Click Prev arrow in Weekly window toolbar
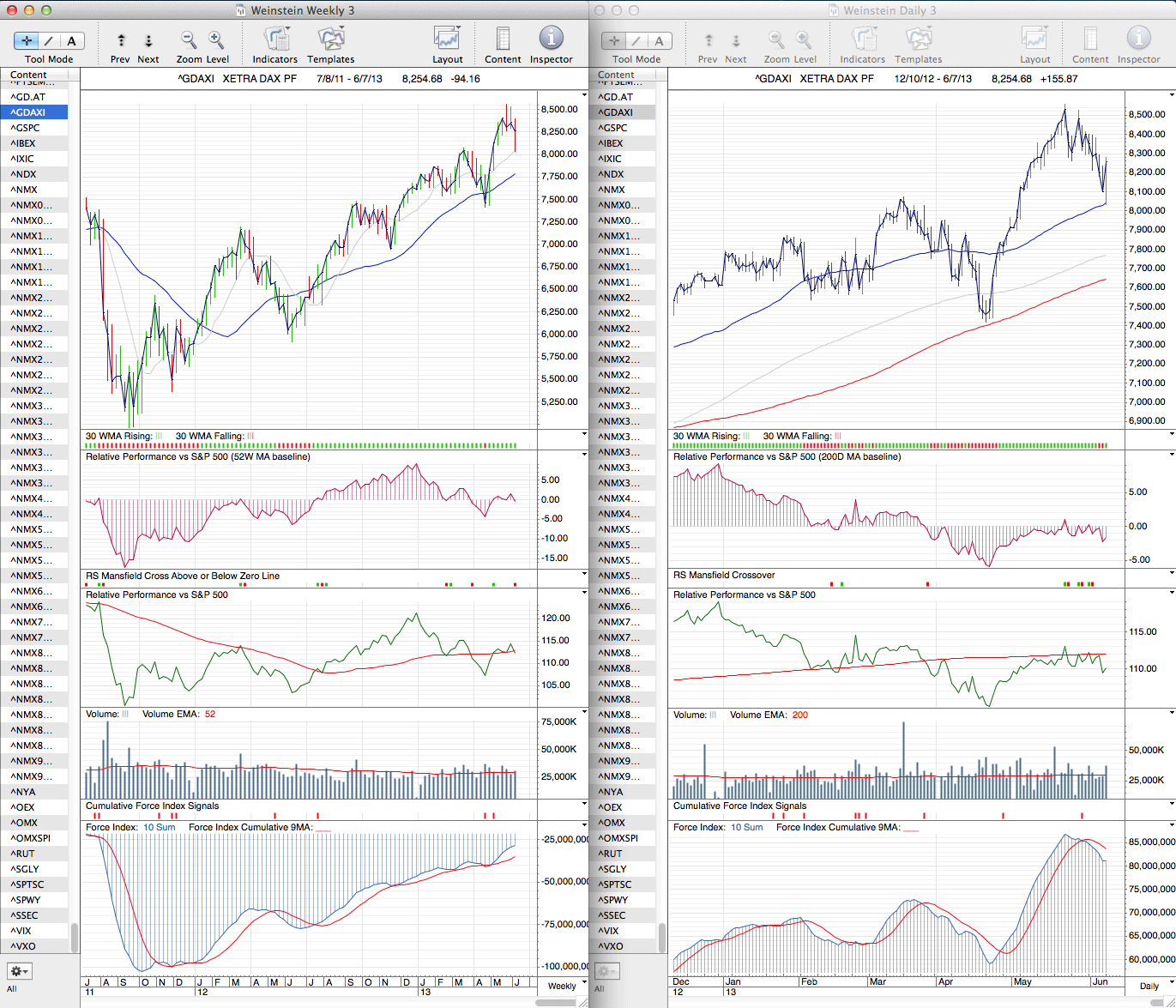The height and width of the screenshot is (1008, 1176). coord(121,40)
